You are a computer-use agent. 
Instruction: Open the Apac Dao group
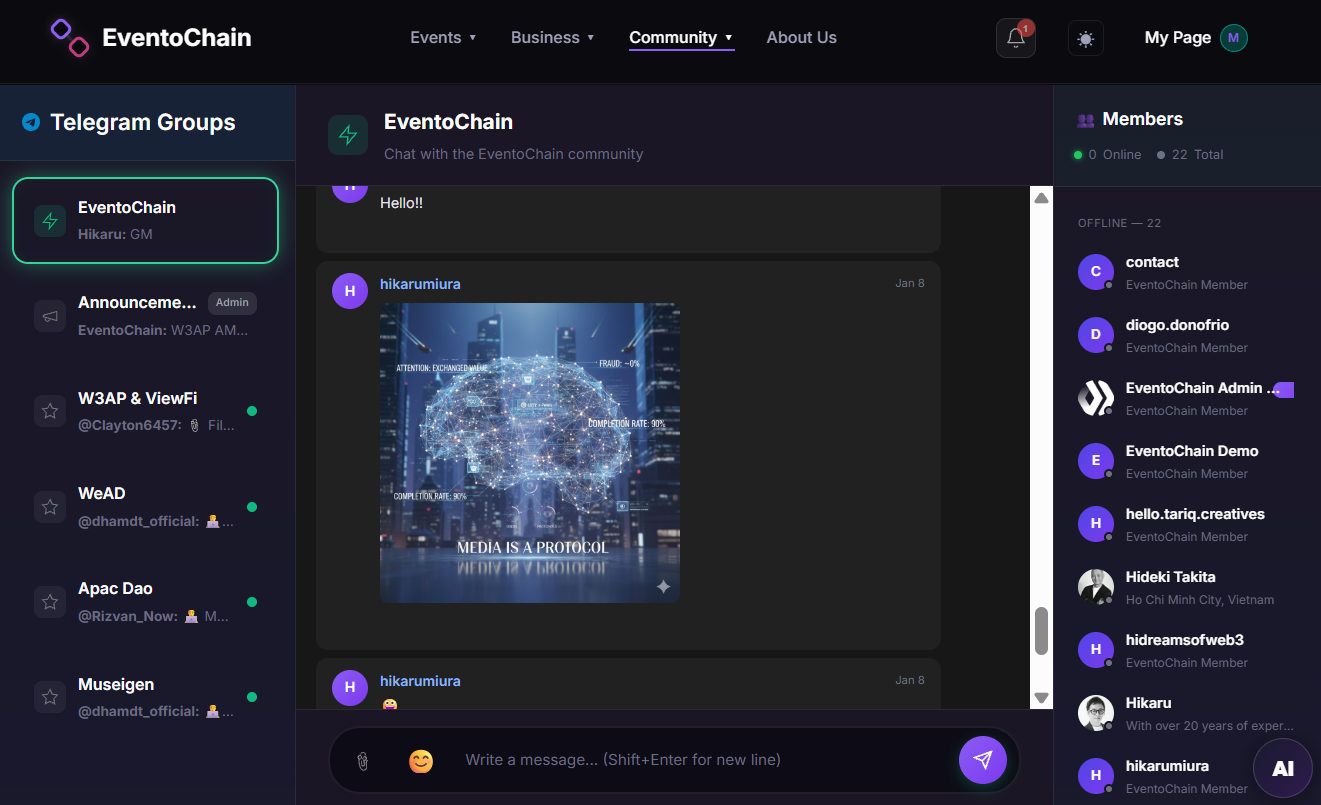[145, 601]
